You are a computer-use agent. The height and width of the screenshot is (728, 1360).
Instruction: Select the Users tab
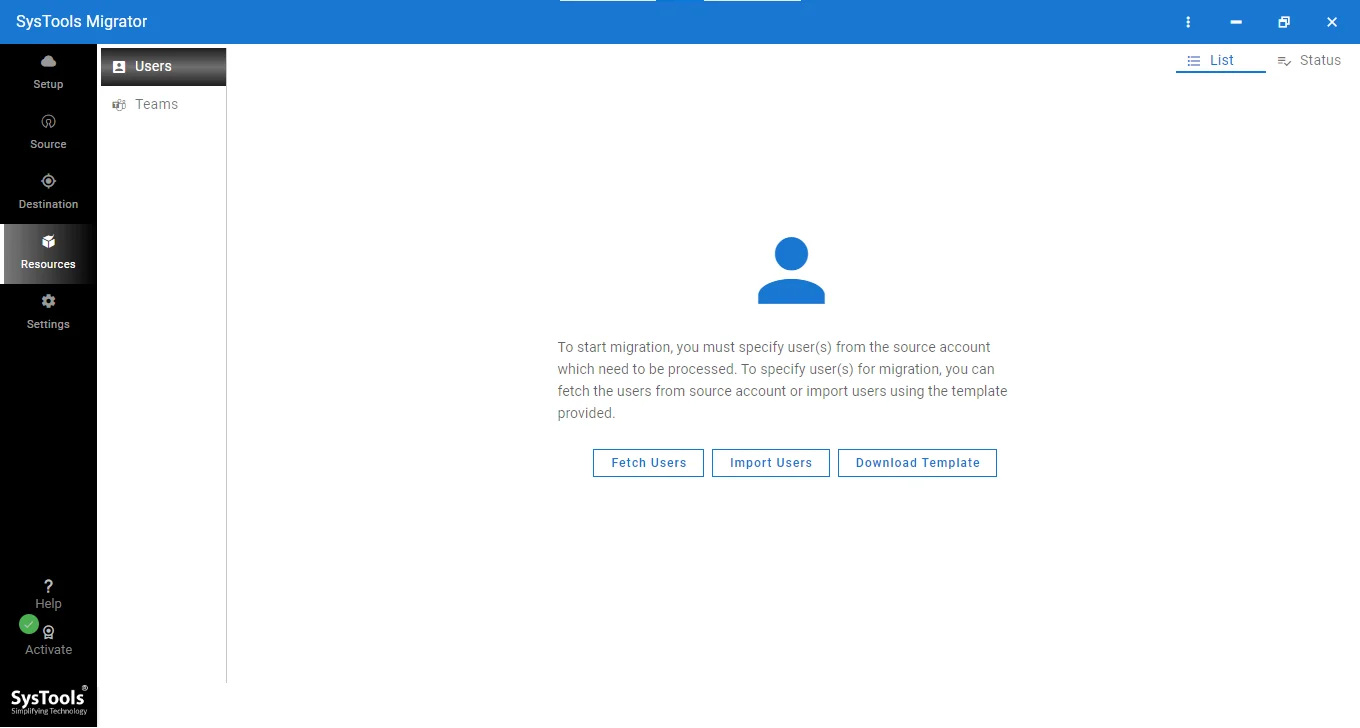163,67
